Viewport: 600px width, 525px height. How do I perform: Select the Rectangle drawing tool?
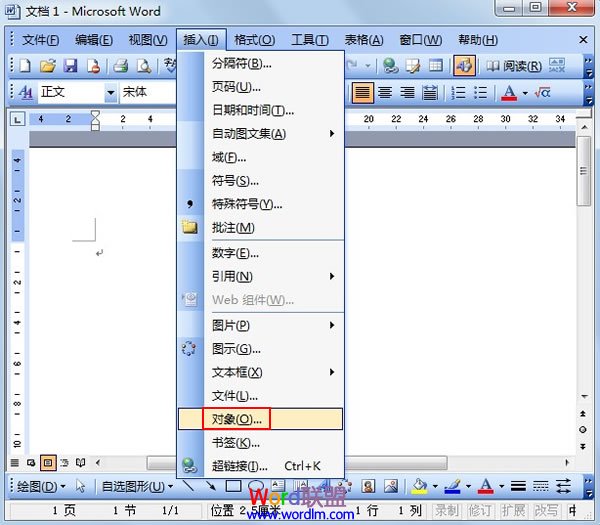click(x=233, y=486)
